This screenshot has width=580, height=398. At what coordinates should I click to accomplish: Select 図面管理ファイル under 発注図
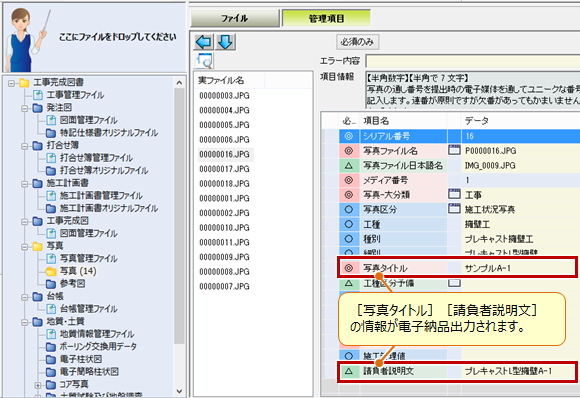(88, 120)
